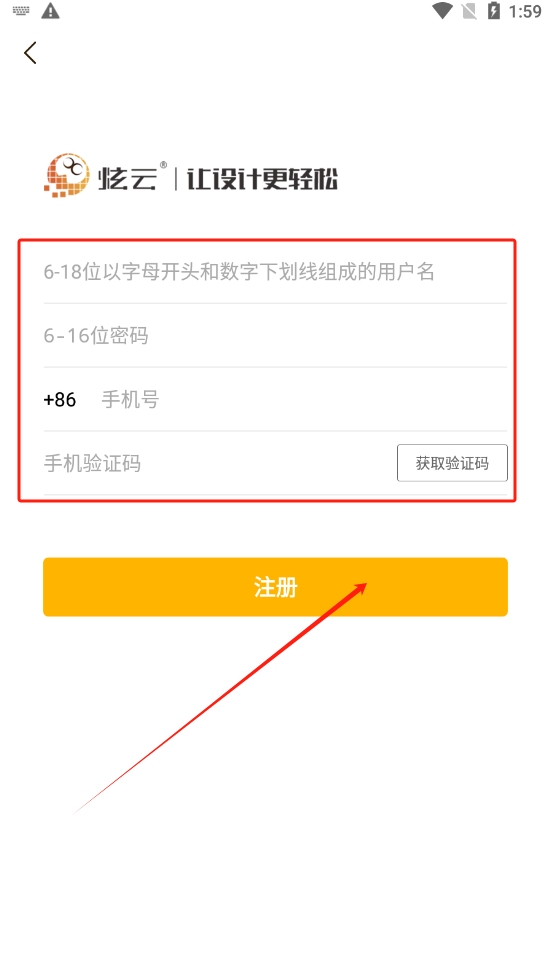Click the 炫云 logo icon
This screenshot has height=974, width=549.
click(66, 176)
